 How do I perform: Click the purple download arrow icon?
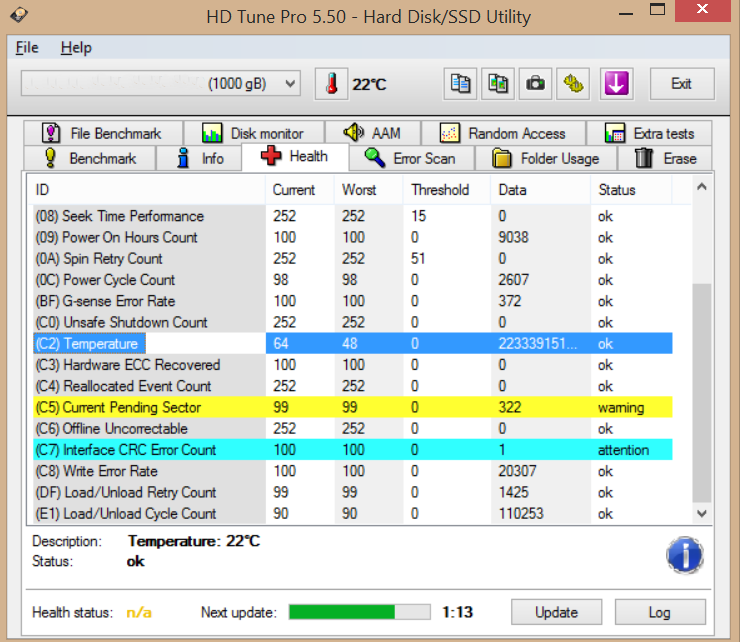(616, 84)
